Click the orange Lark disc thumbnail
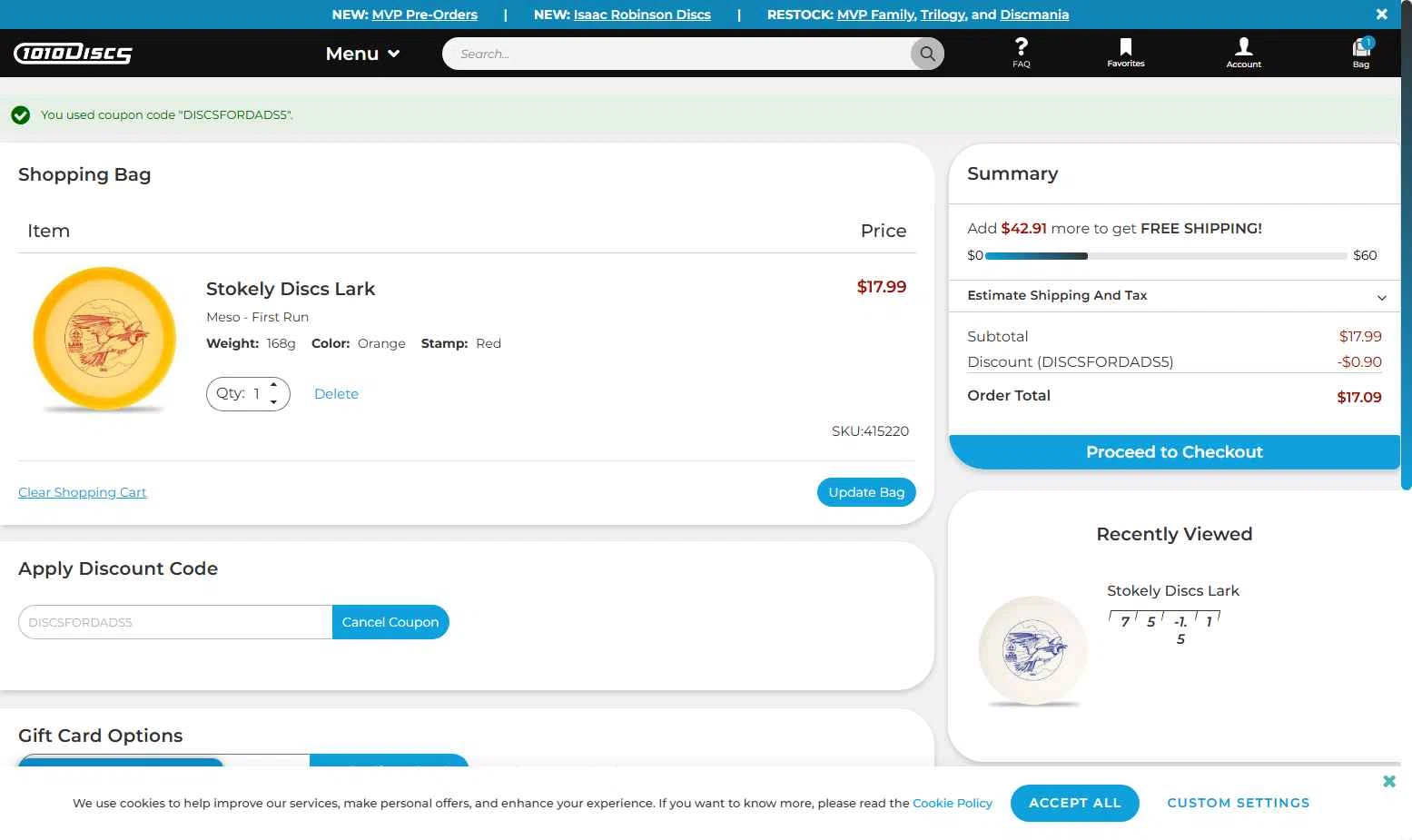This screenshot has height=840, width=1412. click(104, 339)
